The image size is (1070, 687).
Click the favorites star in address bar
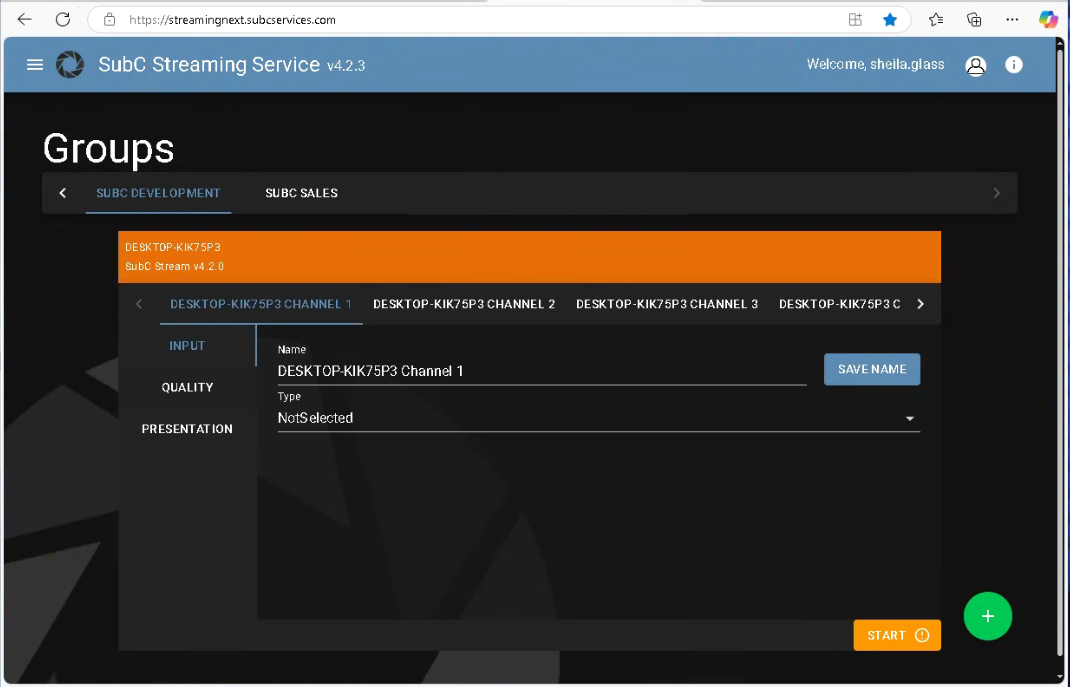[889, 19]
